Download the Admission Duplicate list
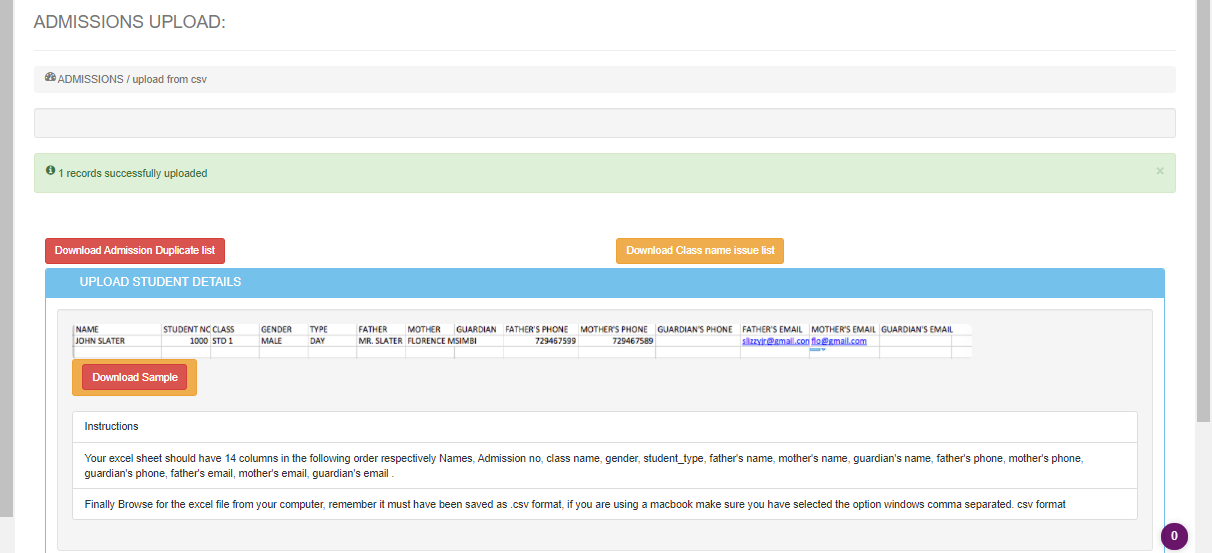Viewport: 1212px width, 553px height. click(x=135, y=250)
